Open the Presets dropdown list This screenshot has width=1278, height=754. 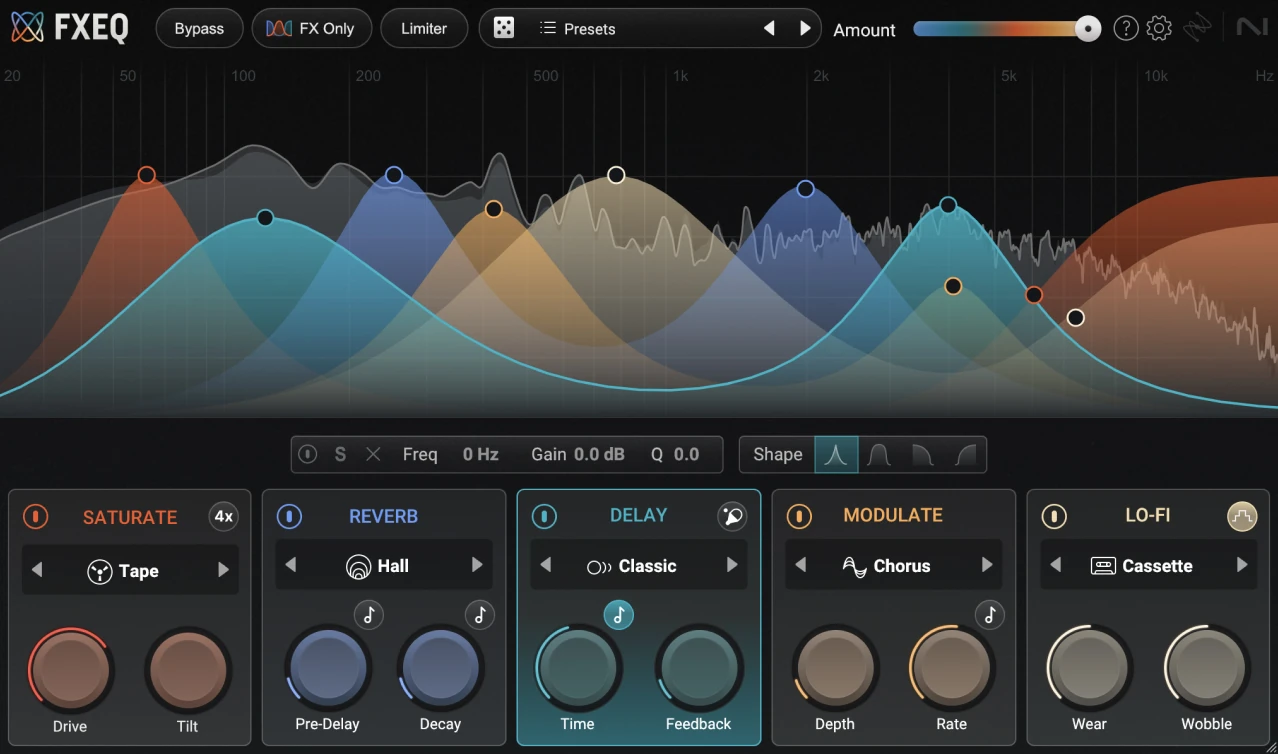point(590,29)
